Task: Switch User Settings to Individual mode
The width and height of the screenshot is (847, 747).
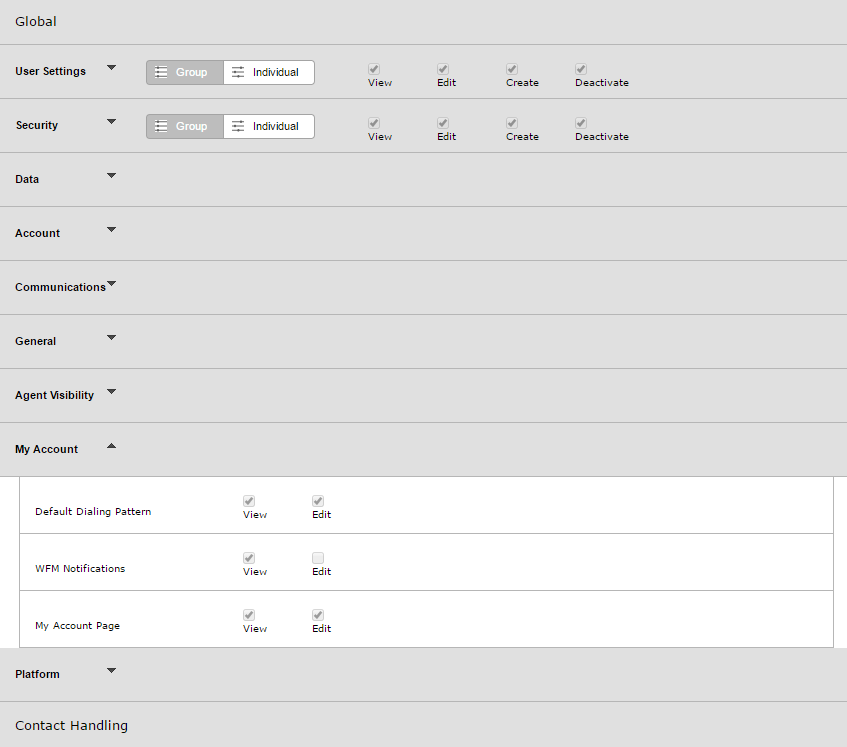Action: coord(269,72)
